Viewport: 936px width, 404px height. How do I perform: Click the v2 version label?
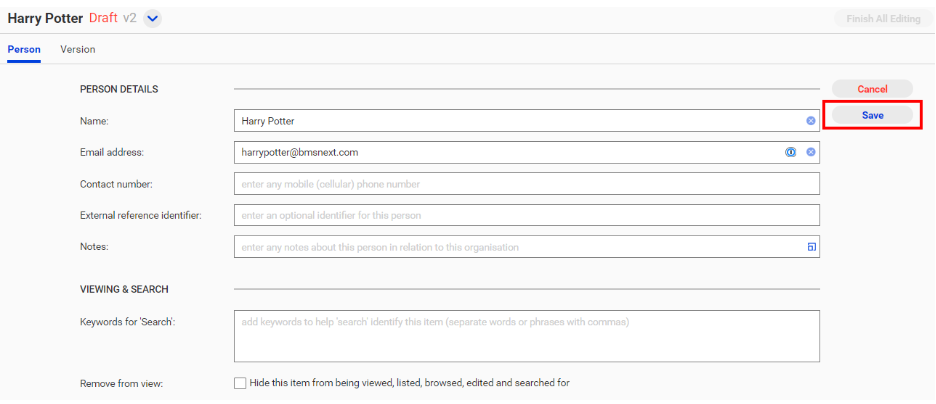pos(130,18)
